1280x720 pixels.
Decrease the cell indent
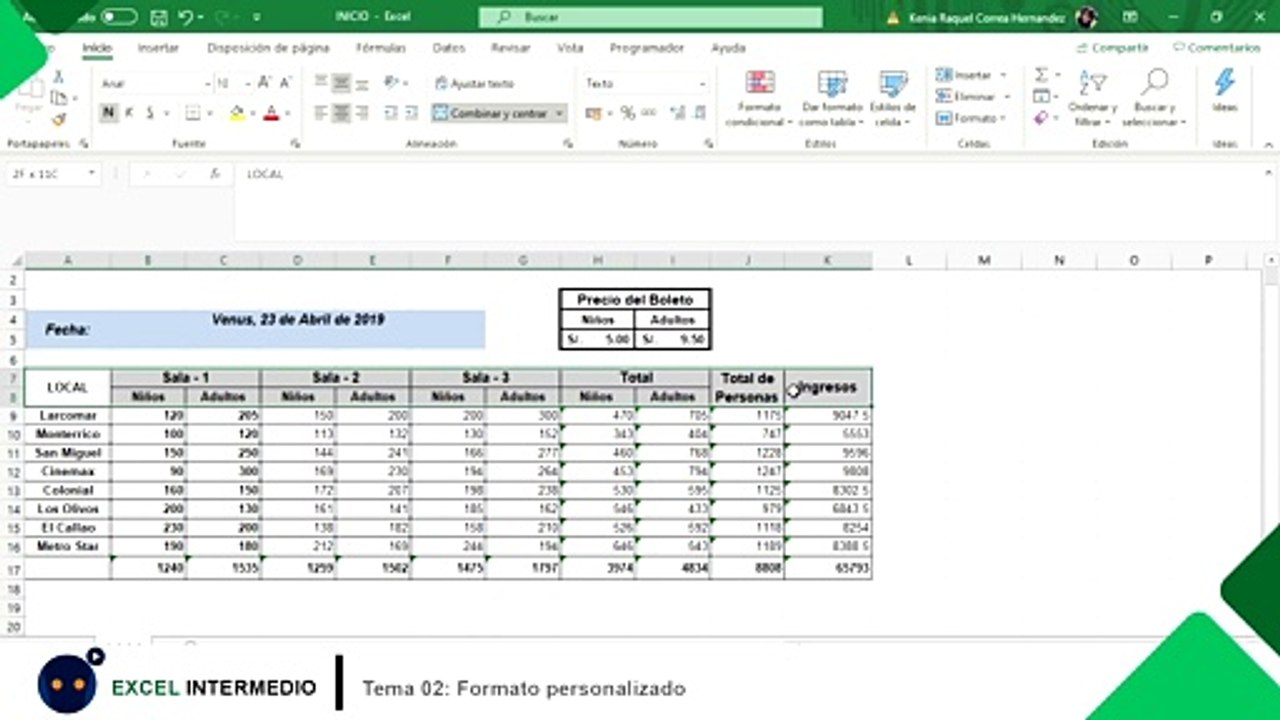(389, 113)
